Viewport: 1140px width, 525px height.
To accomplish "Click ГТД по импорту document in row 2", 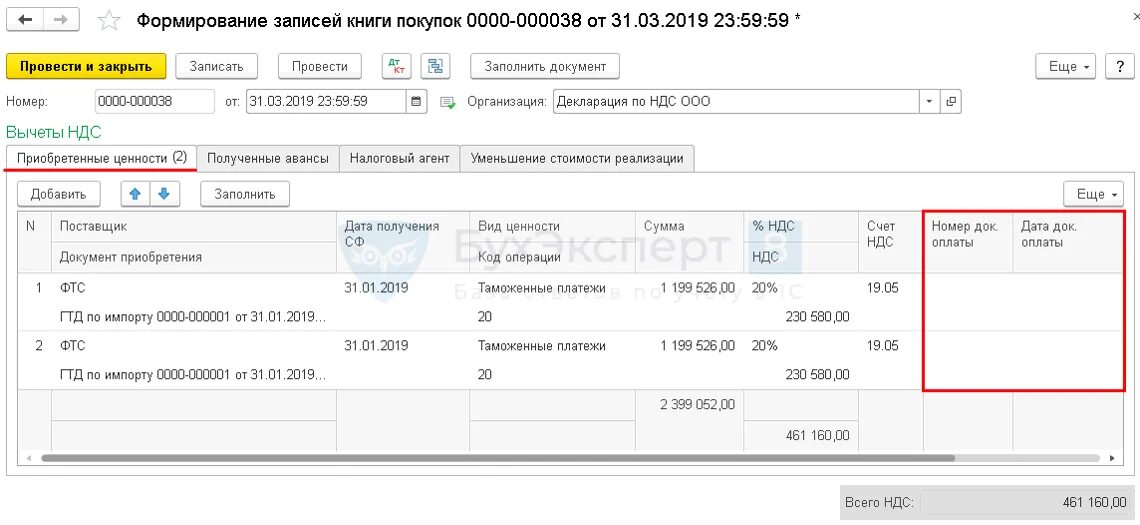I will (x=193, y=375).
